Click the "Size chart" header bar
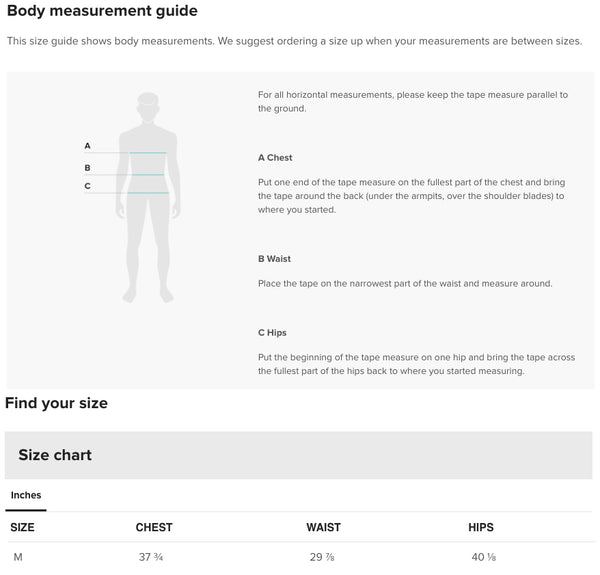Image resolution: width=600 pixels, height=575 pixels. click(298, 455)
